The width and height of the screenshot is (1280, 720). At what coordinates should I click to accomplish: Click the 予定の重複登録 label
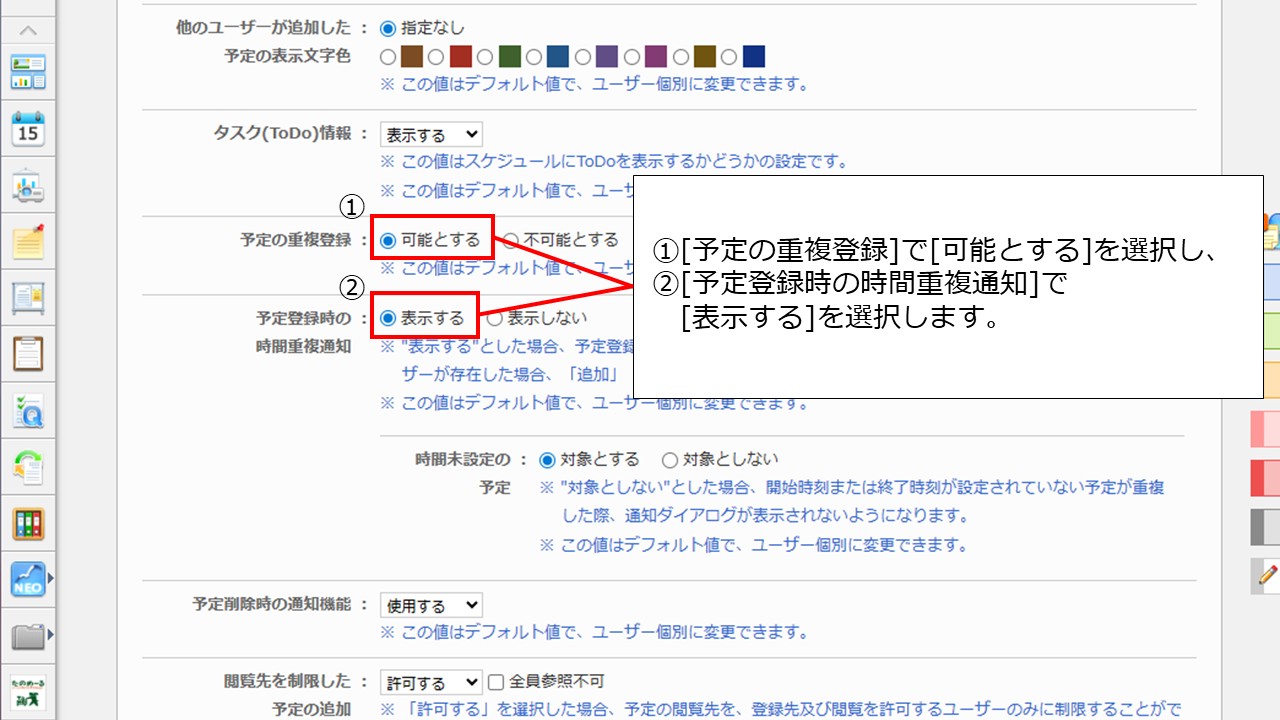(x=296, y=240)
